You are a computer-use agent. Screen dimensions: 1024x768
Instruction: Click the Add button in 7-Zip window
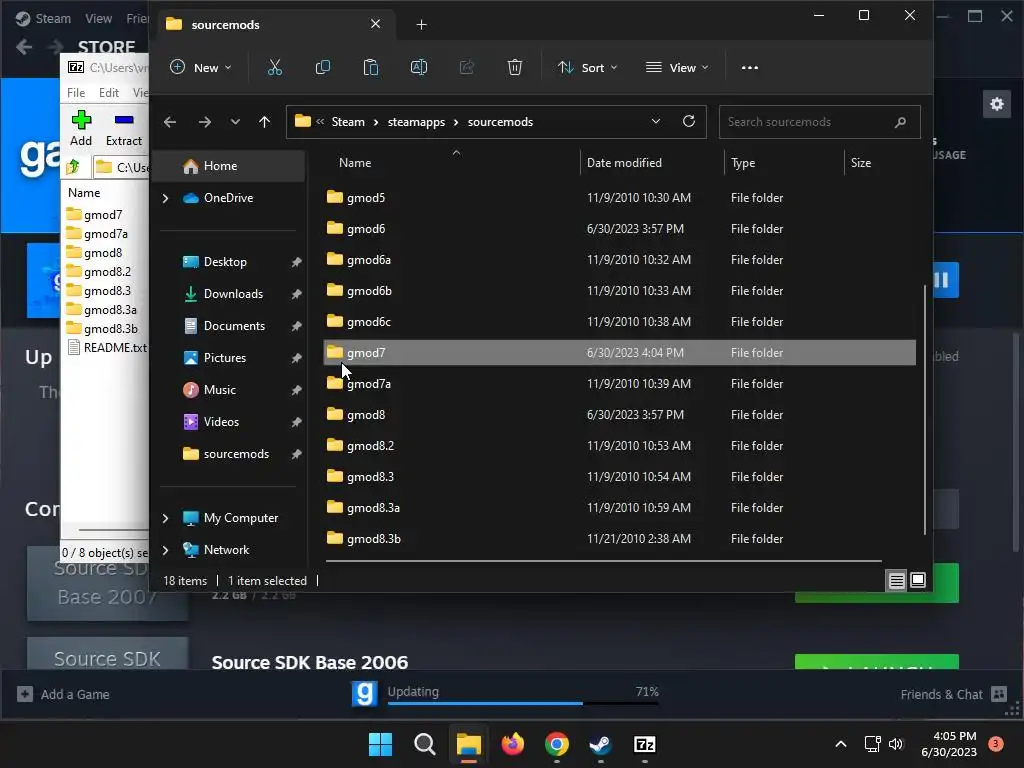81,128
